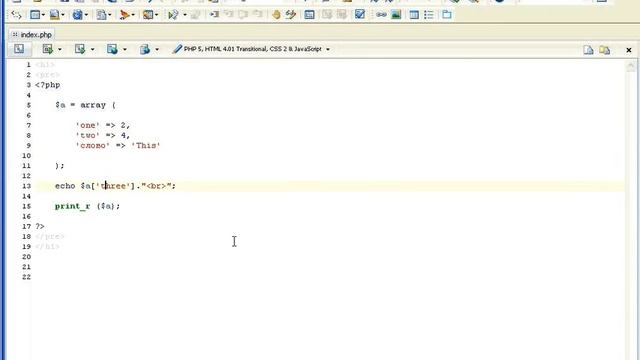Image resolution: width=640 pixels, height=360 pixels.
Task: Click the closing ?> tag on line 17
Action: (x=40, y=226)
